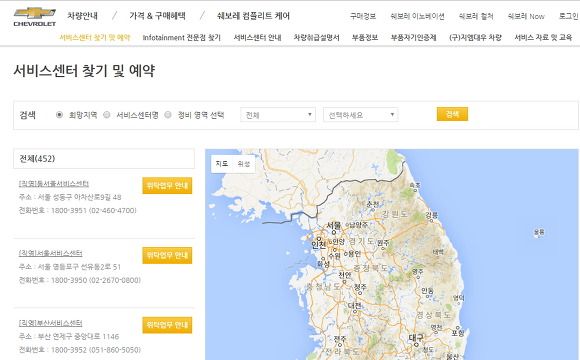The height and width of the screenshot is (360, 580).
Task: Click the phone number 1800-3952 (051-860-5050)
Action: coord(96,350)
